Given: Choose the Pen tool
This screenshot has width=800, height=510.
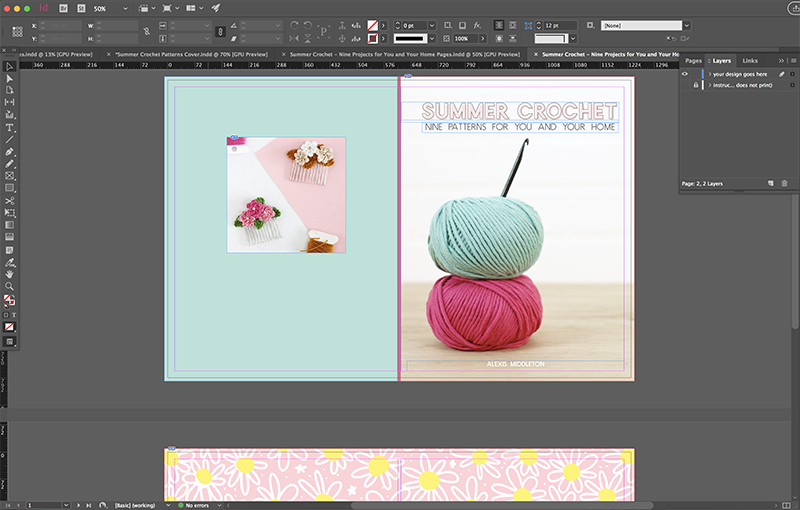Looking at the screenshot, I should tap(9, 151).
